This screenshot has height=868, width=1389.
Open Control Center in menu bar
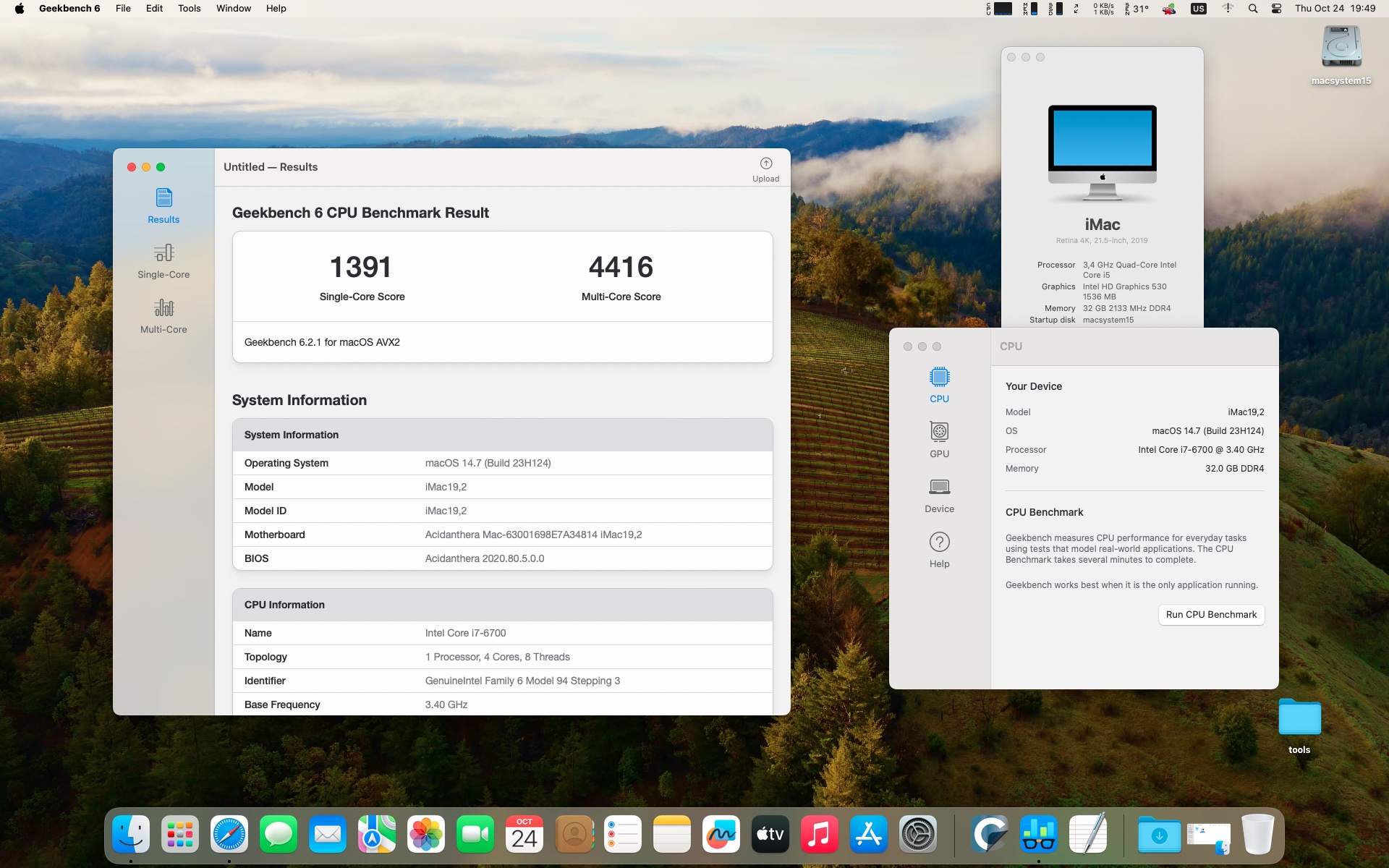coord(1276,9)
